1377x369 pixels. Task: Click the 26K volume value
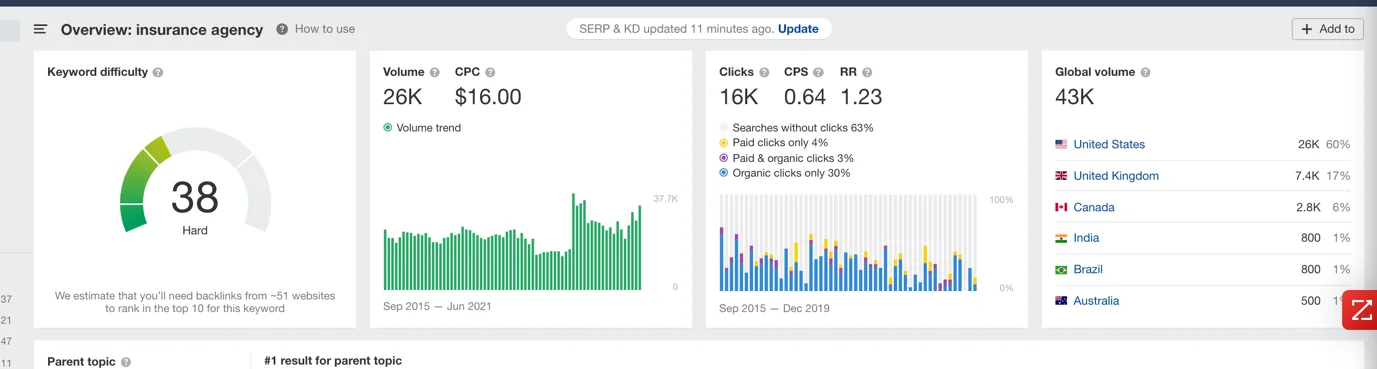403,97
